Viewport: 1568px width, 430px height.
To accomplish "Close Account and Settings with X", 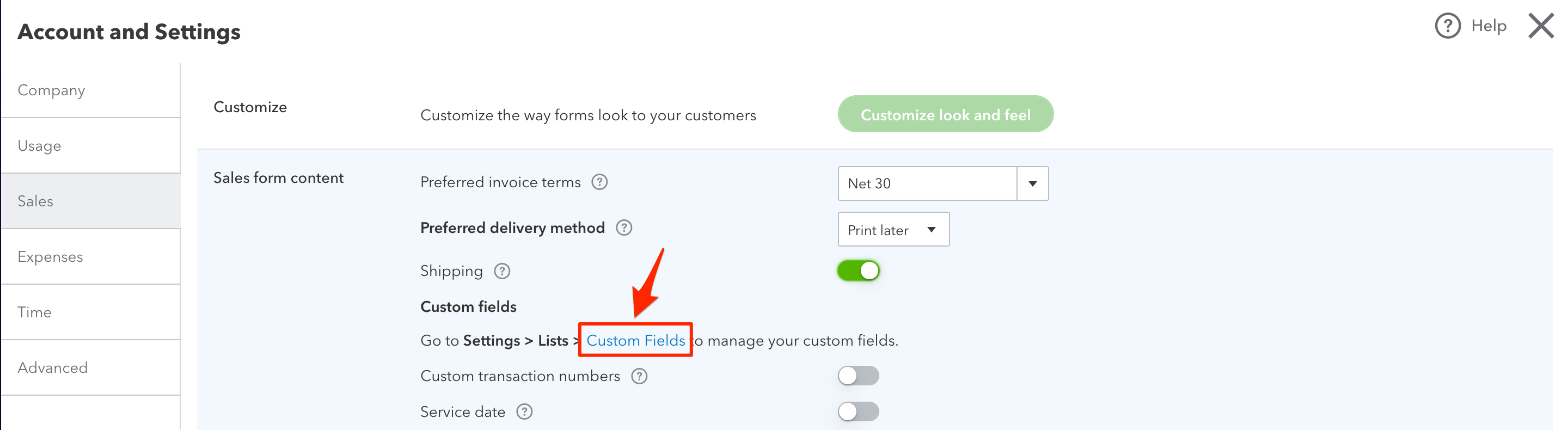I will [x=1541, y=26].
